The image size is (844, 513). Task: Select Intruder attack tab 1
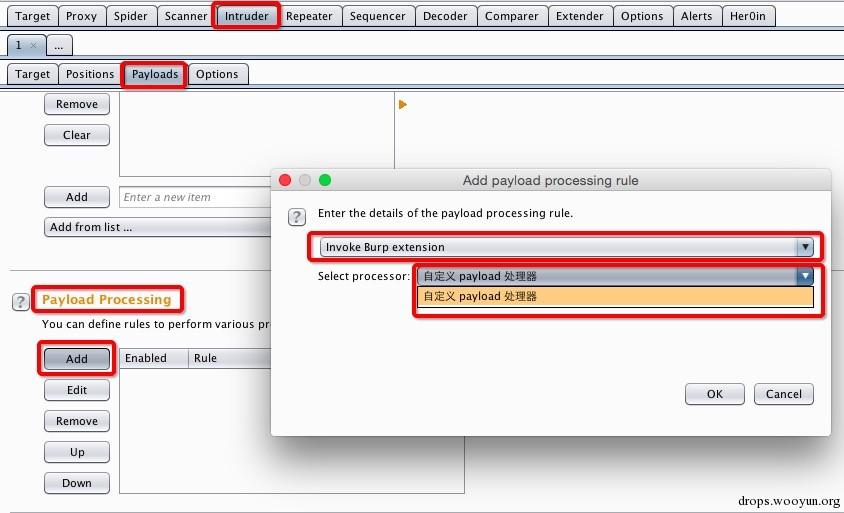[18, 45]
